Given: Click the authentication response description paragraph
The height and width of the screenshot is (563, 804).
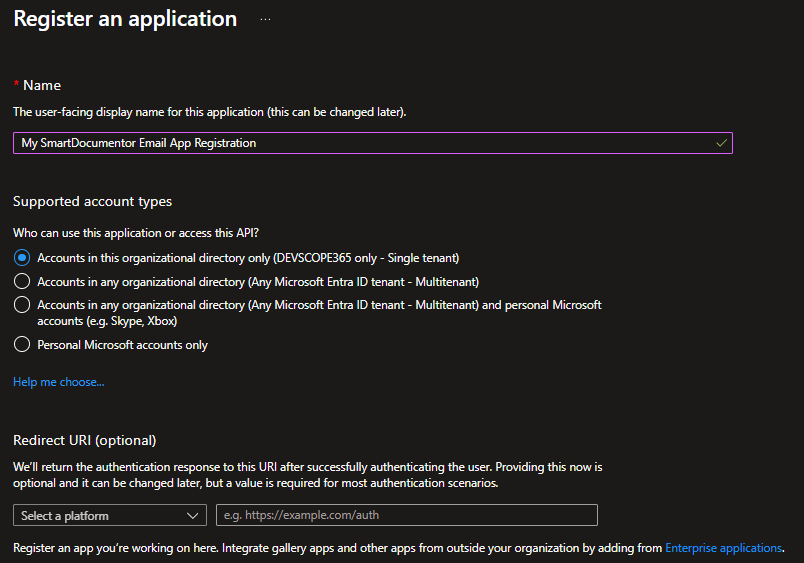Looking at the screenshot, I should coord(308,475).
